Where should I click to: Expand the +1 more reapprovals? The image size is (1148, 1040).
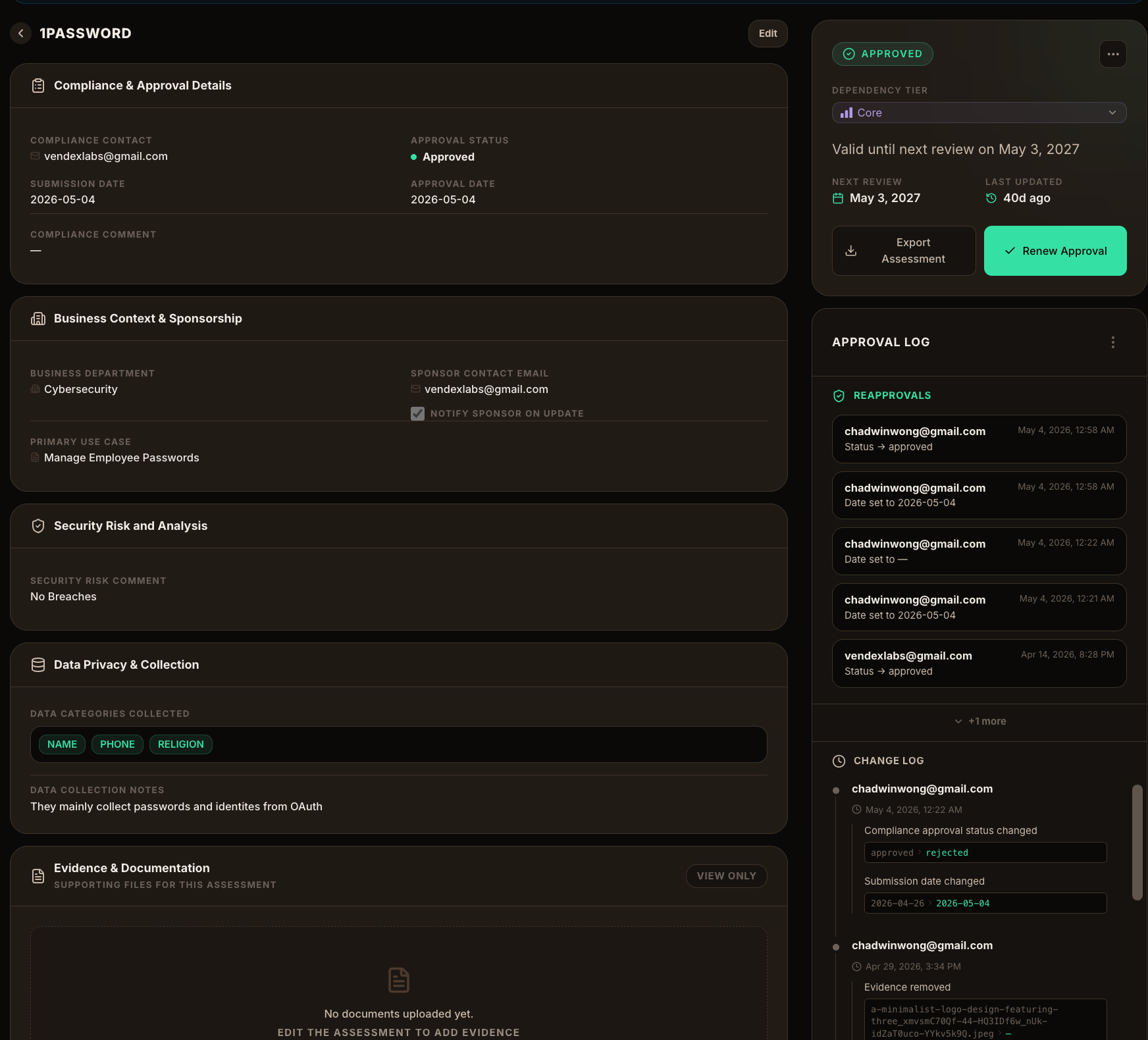tap(980, 721)
